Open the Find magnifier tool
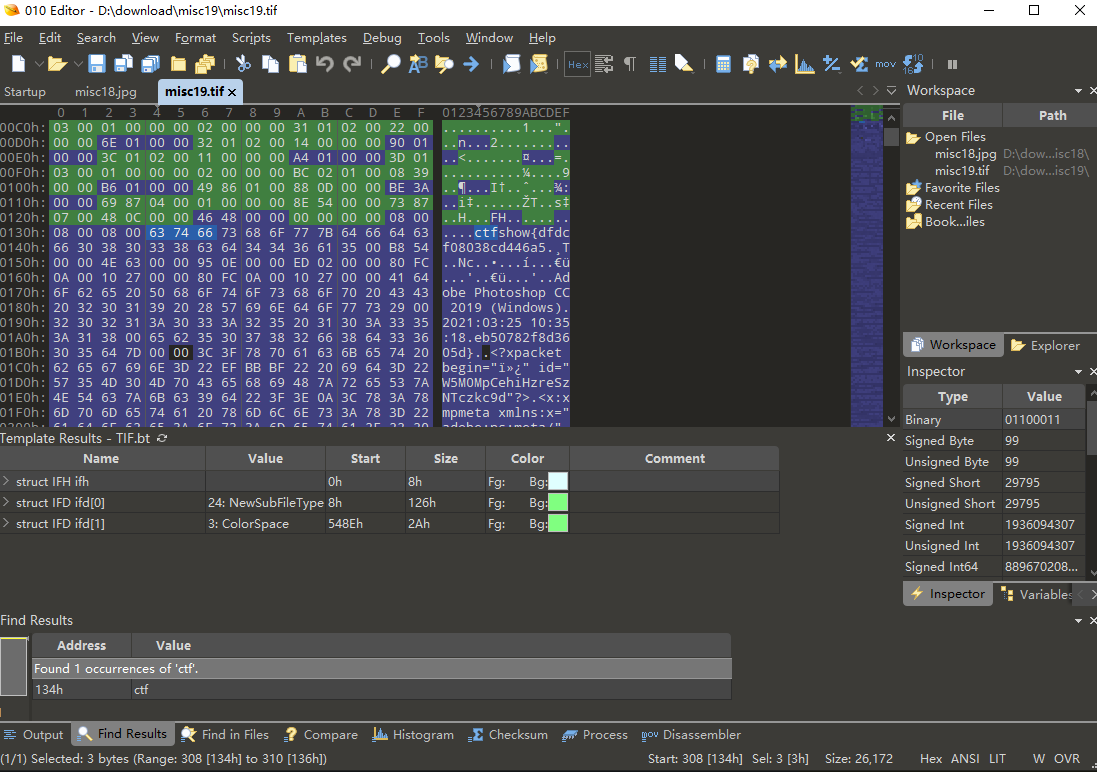This screenshot has height=772, width=1097. coord(390,64)
